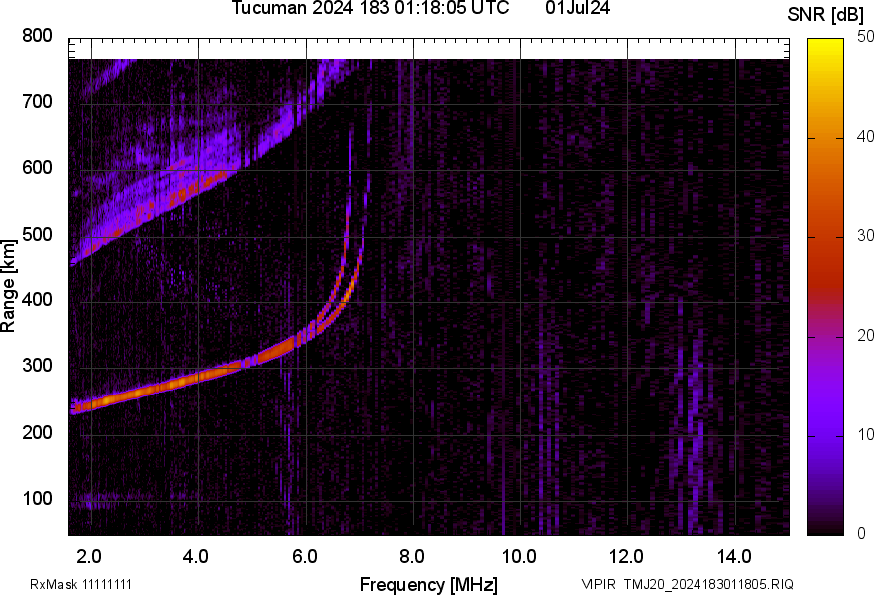Click range axis tick 500
This screenshot has height=595, width=874.
click(37, 234)
